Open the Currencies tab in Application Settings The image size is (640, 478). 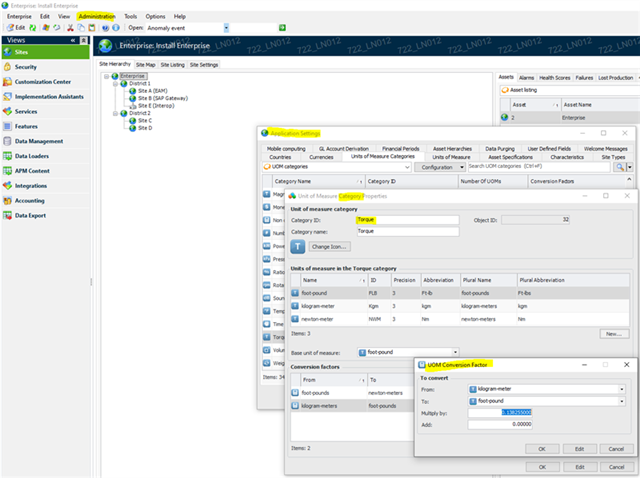[x=321, y=157]
